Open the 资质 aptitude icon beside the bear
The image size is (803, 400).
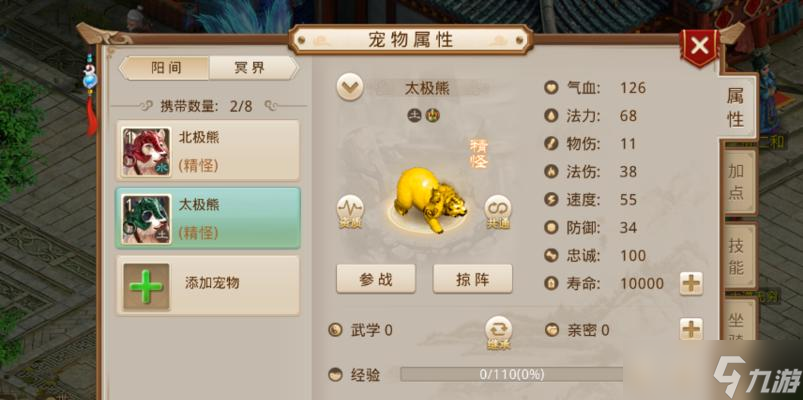point(350,211)
